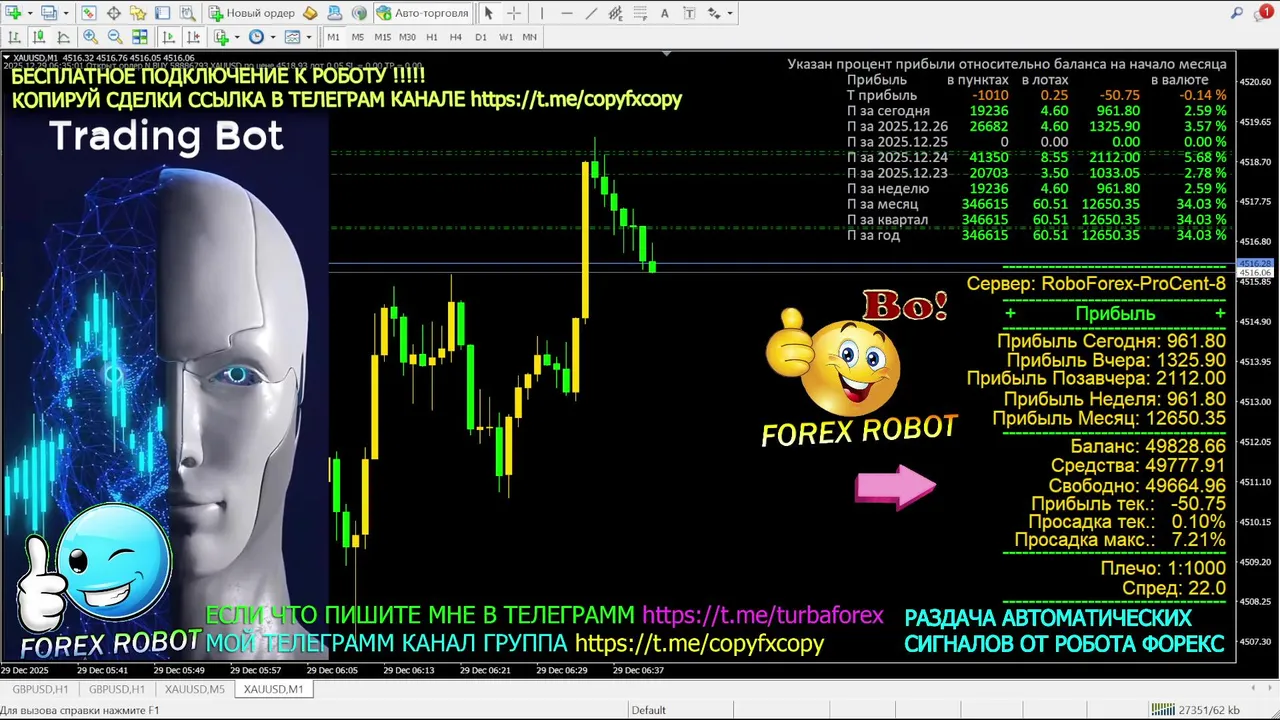Toggle chart shift from right border
Viewport: 1280px width, 720px height.
click(193, 37)
